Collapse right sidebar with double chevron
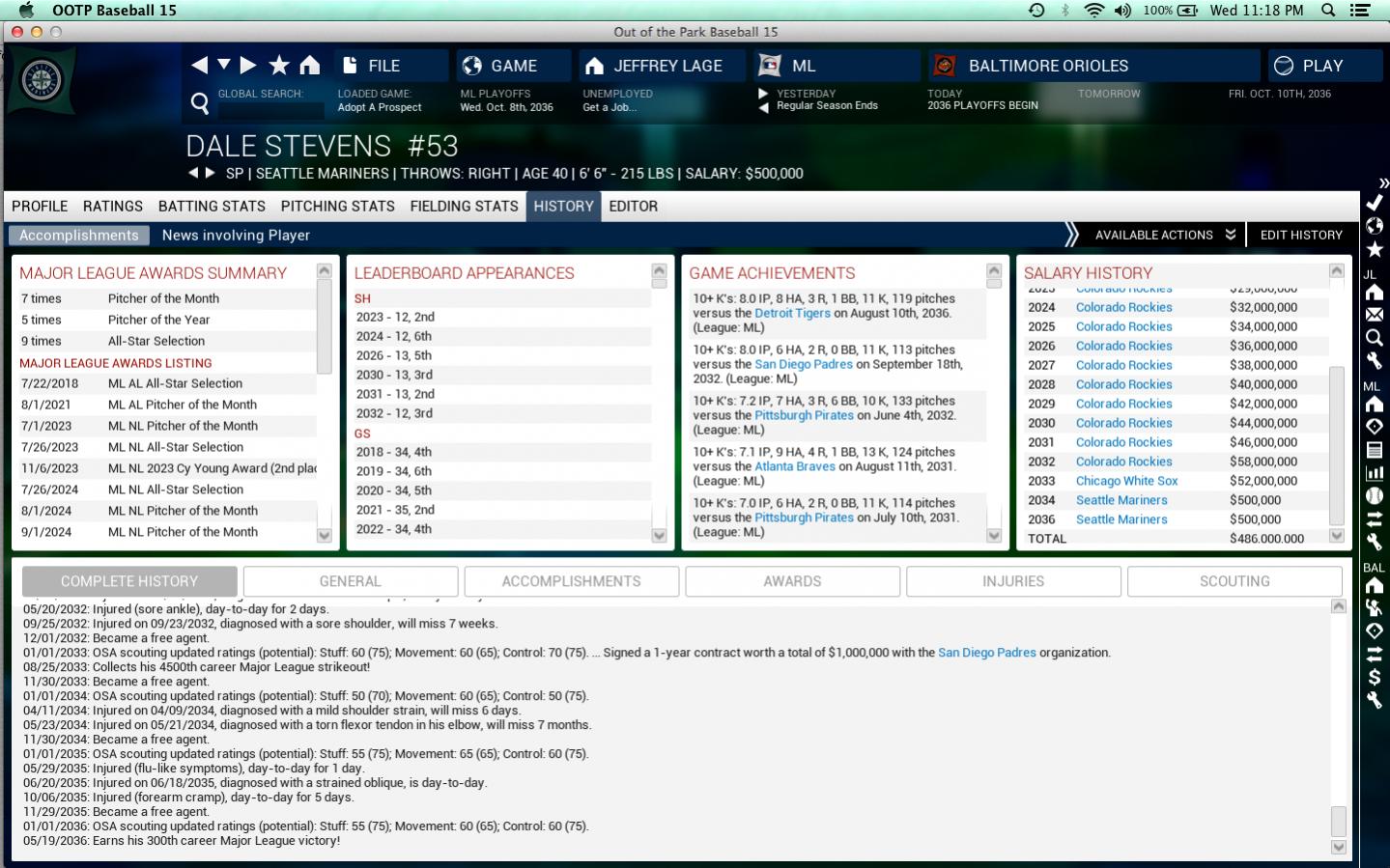 click(x=1383, y=182)
